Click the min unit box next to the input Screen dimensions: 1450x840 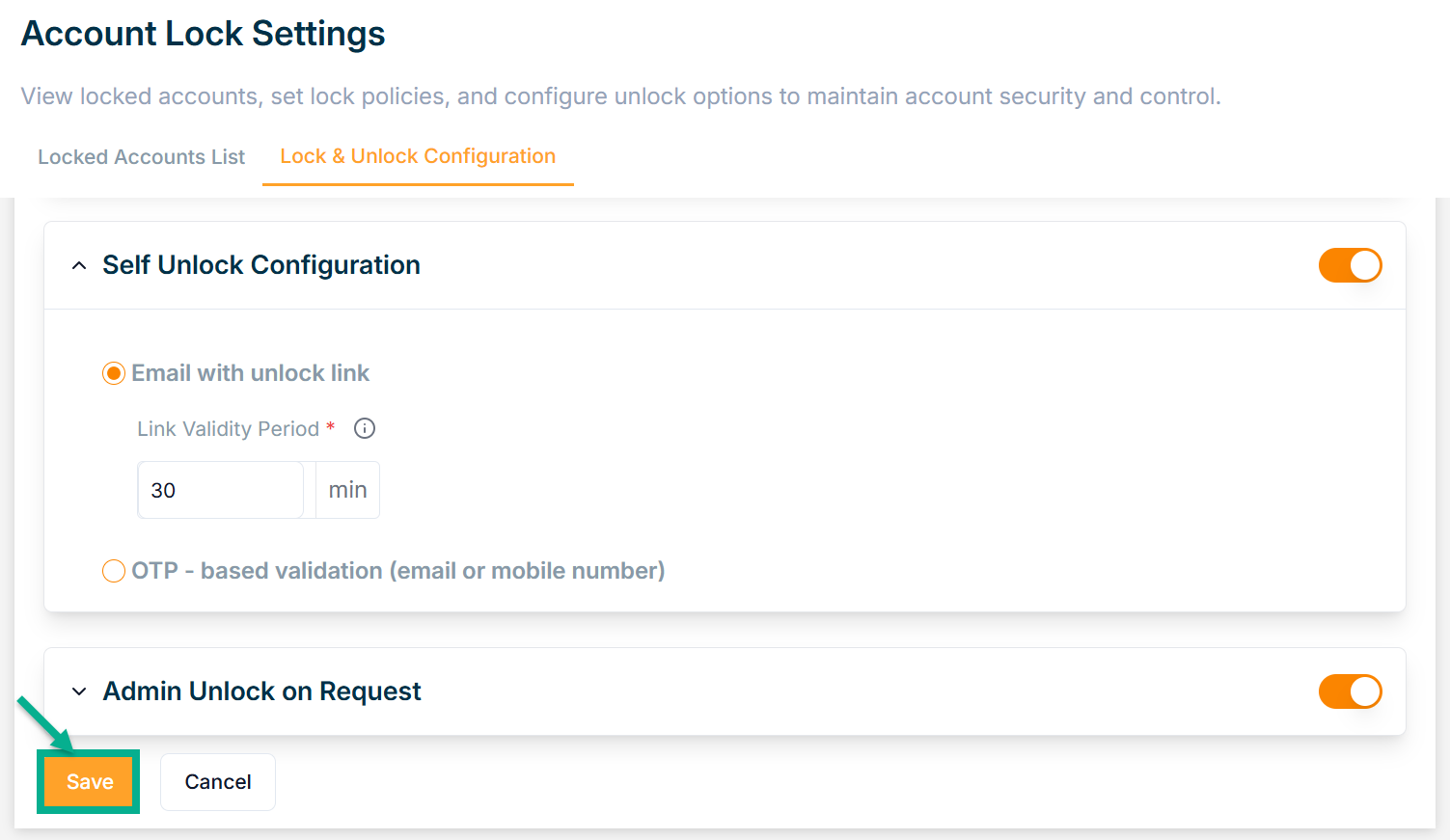(x=347, y=490)
